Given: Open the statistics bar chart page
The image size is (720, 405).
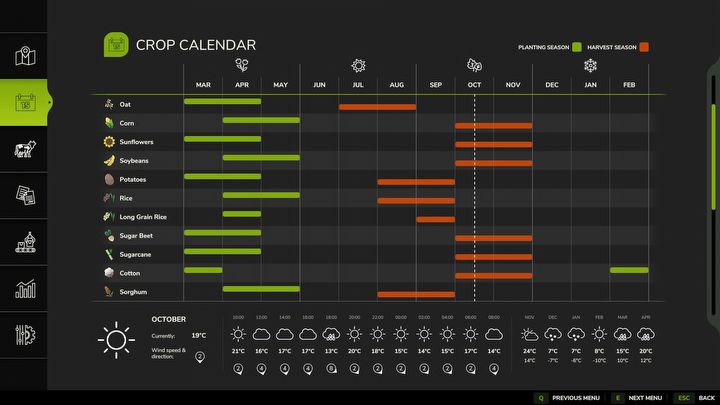Looking at the screenshot, I should coord(25,289).
